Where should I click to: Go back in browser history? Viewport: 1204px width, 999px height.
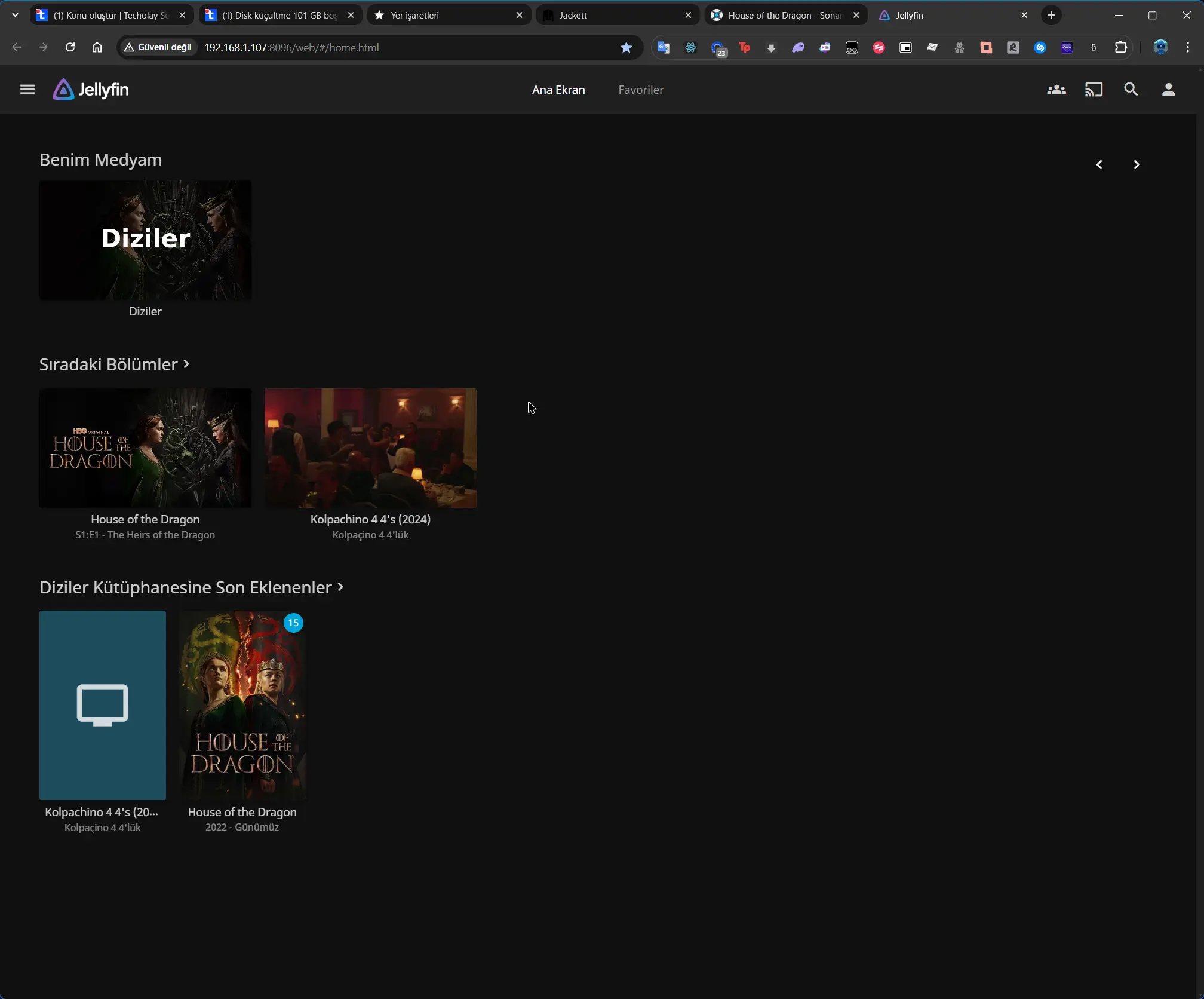17,47
